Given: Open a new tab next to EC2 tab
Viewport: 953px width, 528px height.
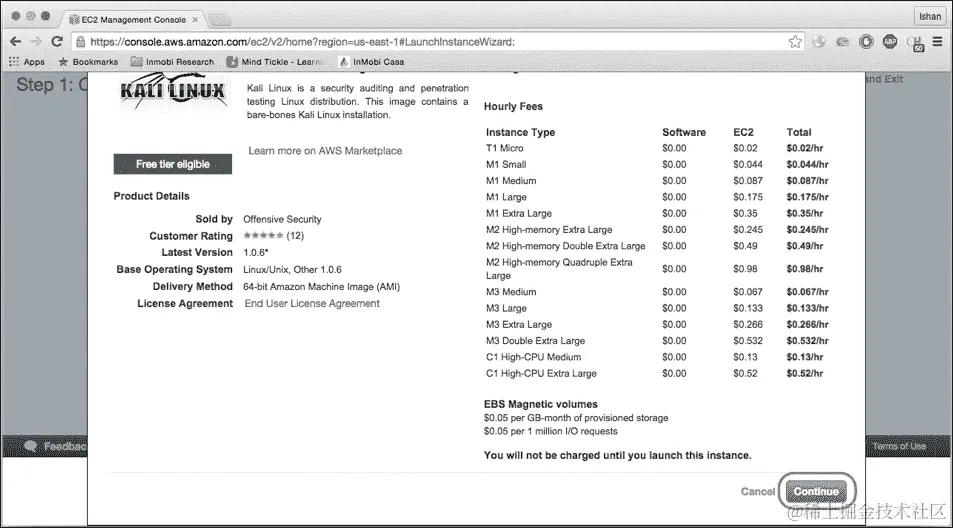Looking at the screenshot, I should coord(219,20).
